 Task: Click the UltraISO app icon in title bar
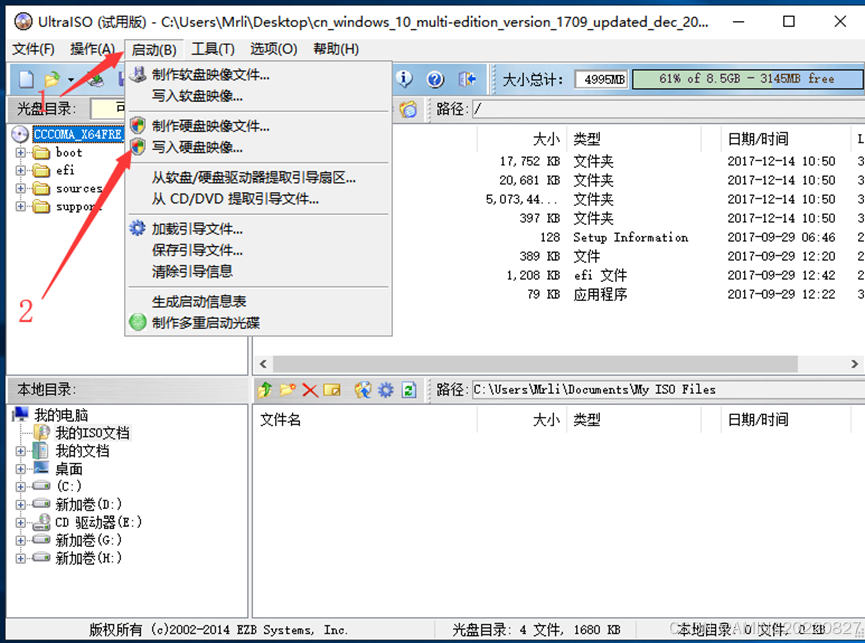click(x=23, y=22)
